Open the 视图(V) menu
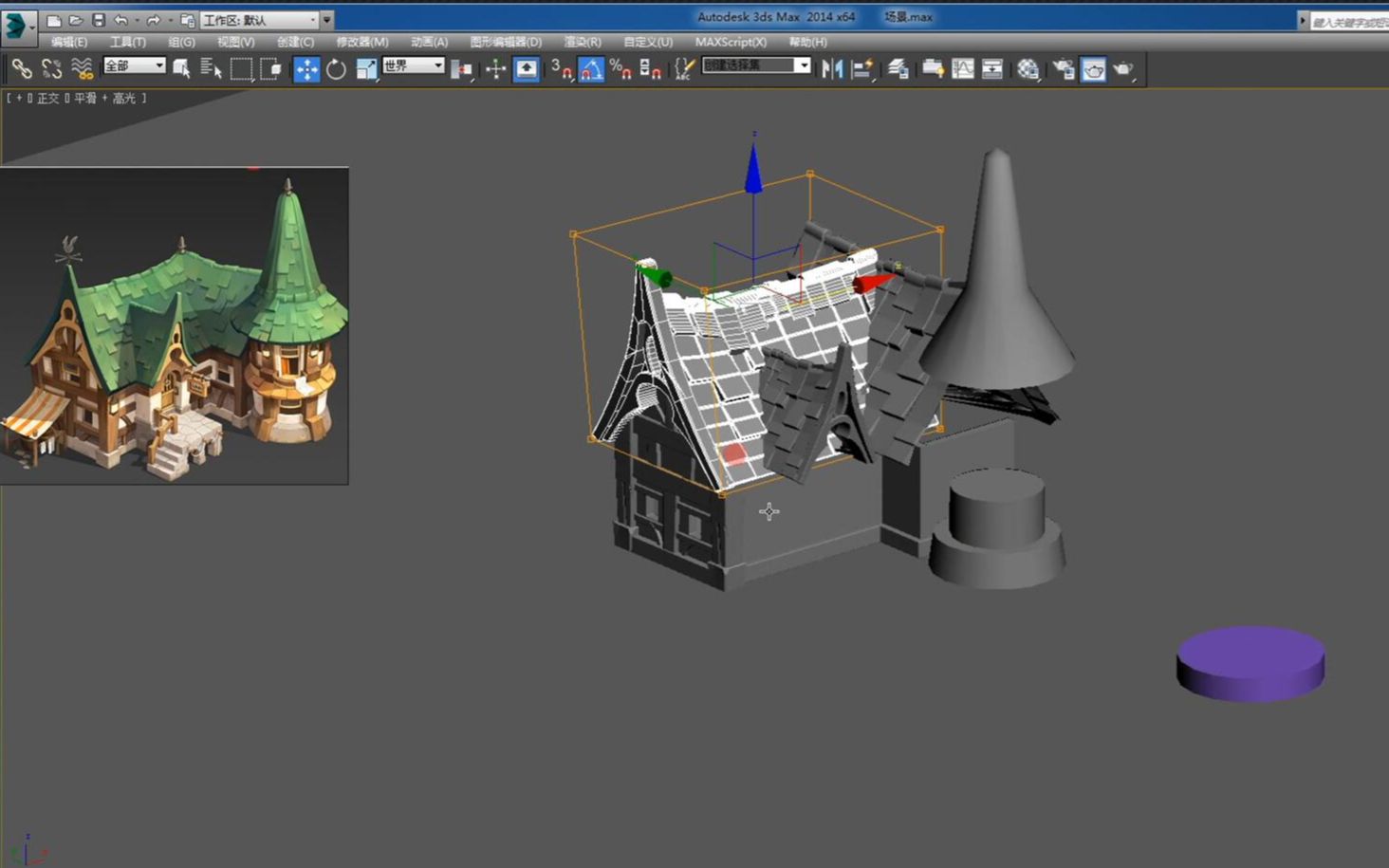 235,42
